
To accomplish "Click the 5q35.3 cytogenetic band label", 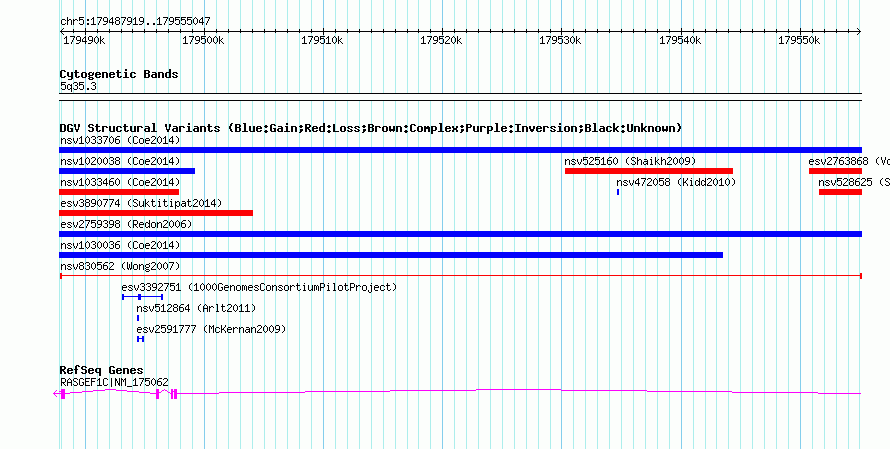I will 78,86.
